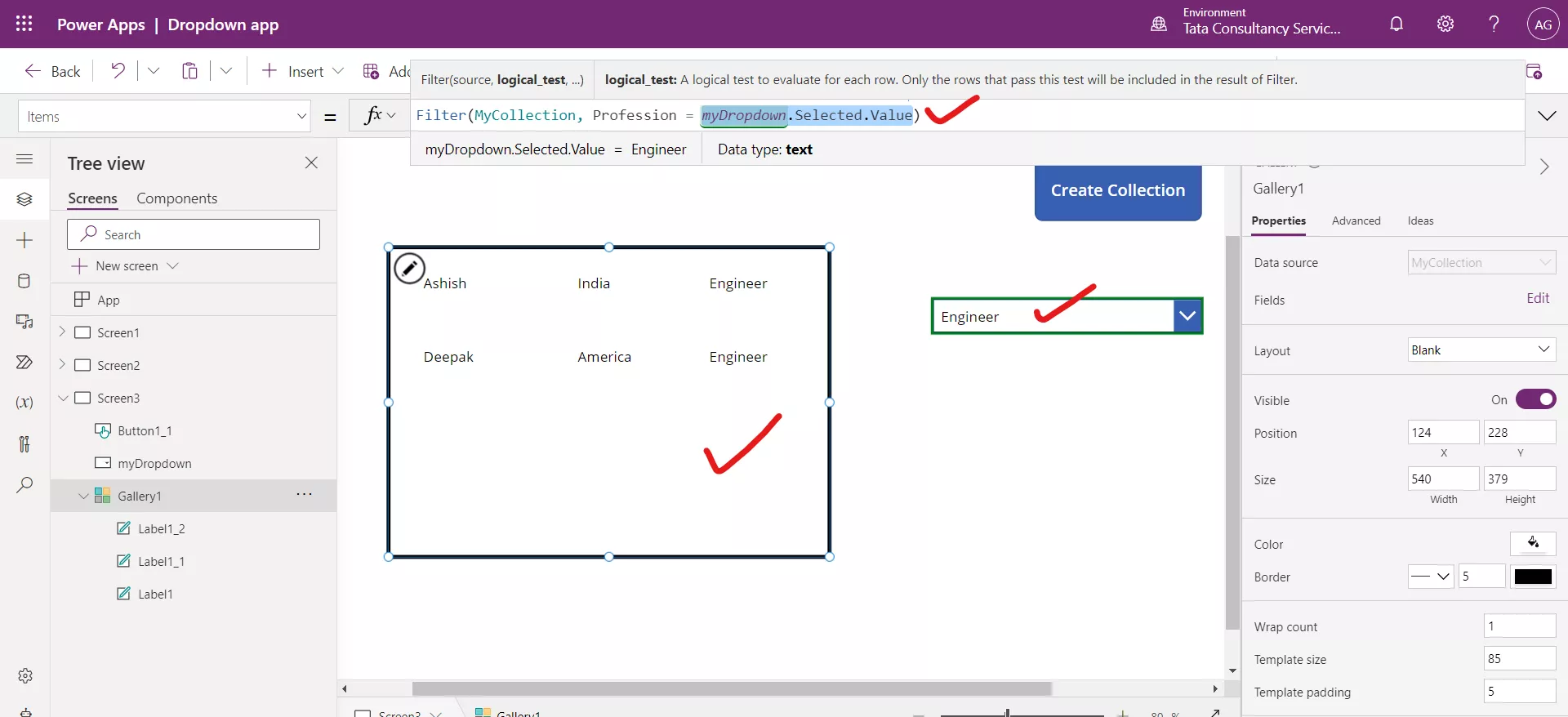1568x717 pixels.
Task: Click the environment globe icon
Action: (x=1159, y=24)
